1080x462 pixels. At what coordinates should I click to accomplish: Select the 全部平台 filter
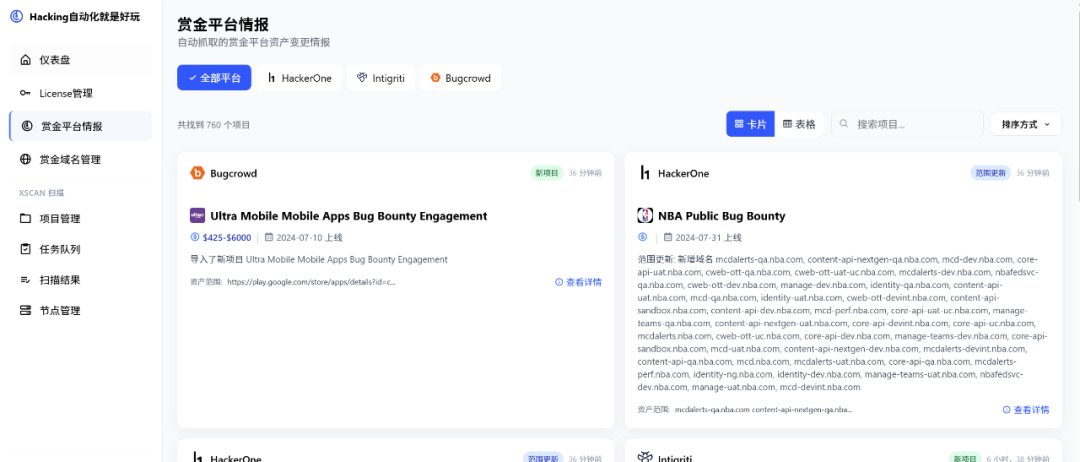click(214, 78)
